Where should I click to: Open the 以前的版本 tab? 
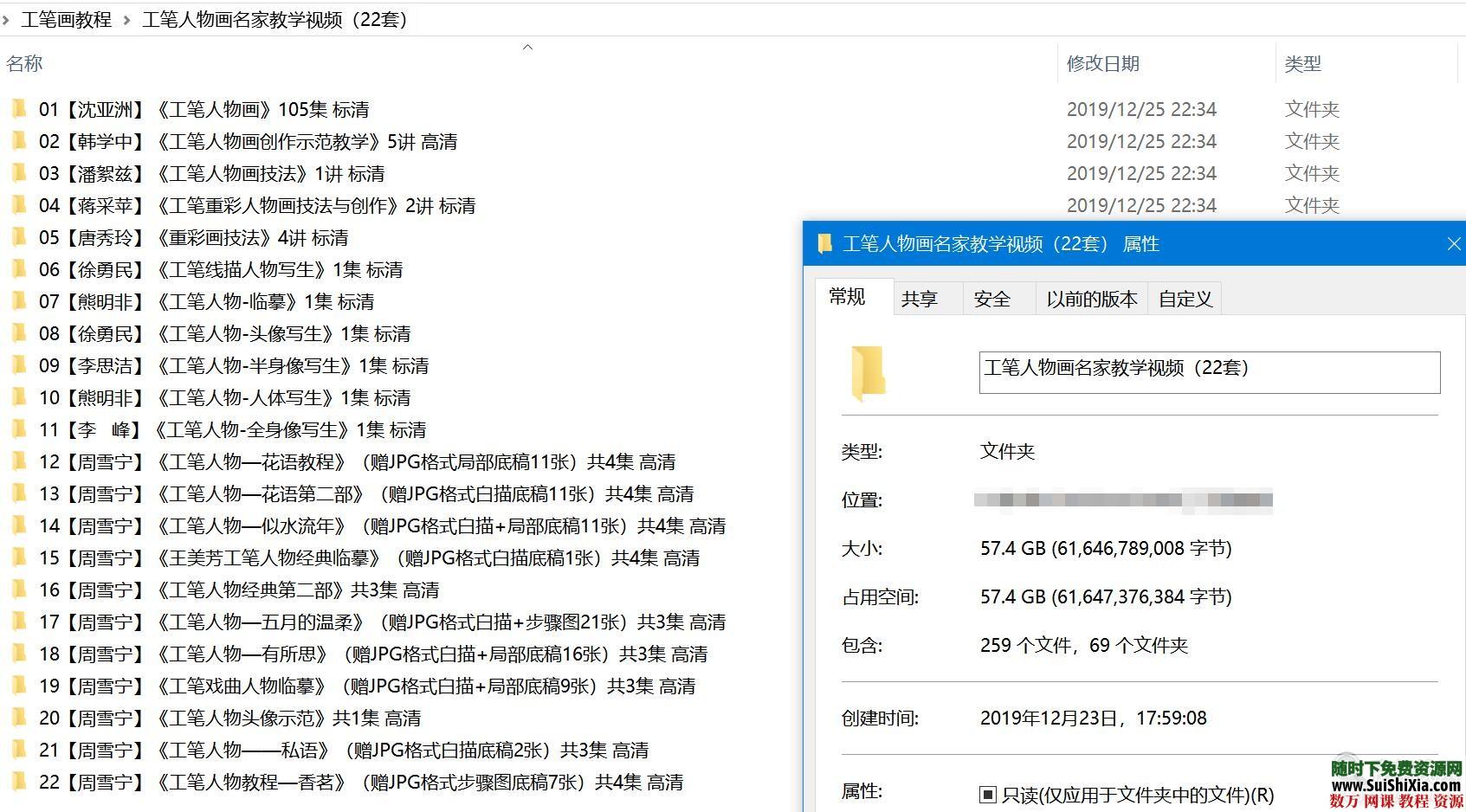[1090, 298]
